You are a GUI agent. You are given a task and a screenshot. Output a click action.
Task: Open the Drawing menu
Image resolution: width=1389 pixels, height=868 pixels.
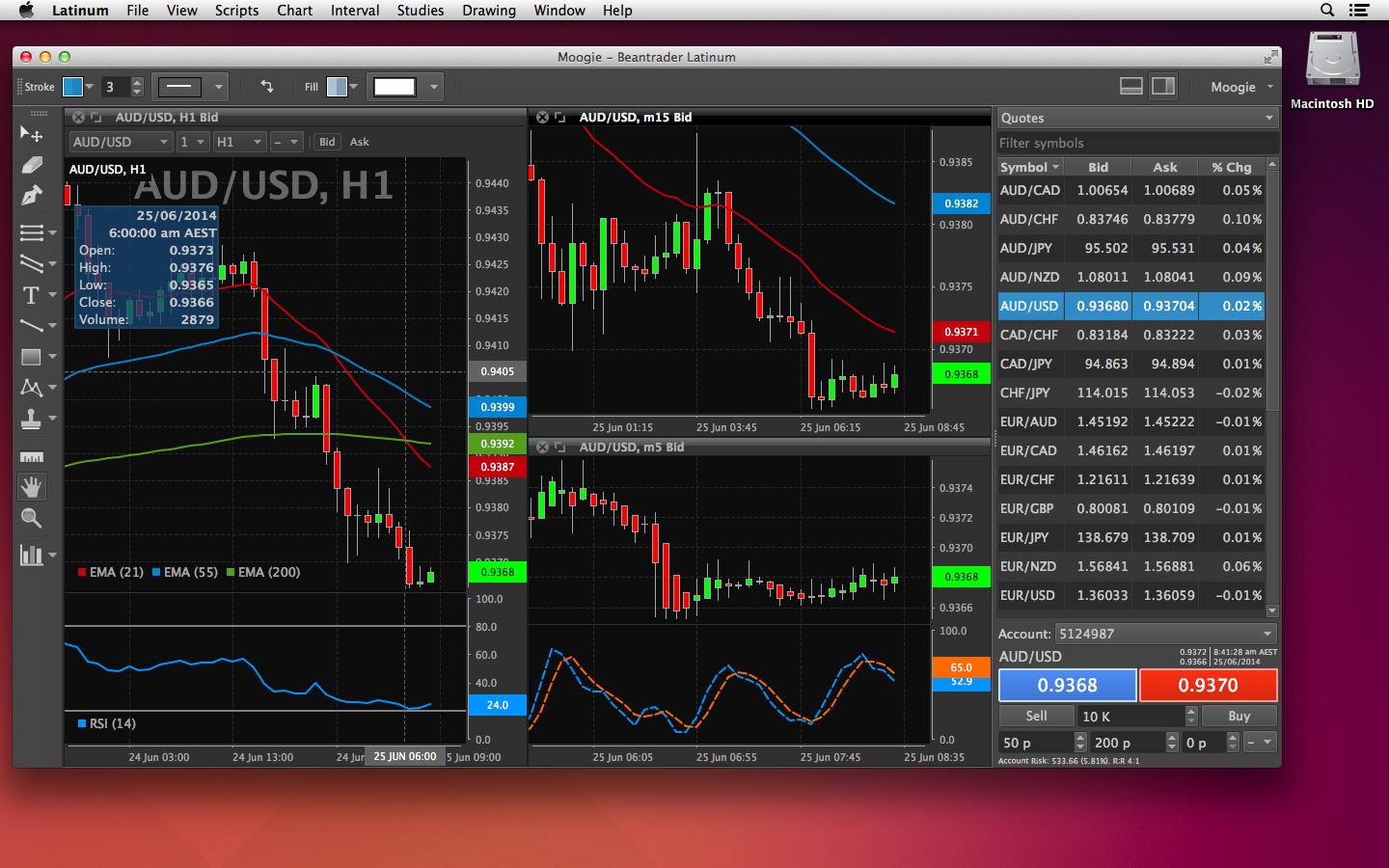click(x=489, y=11)
